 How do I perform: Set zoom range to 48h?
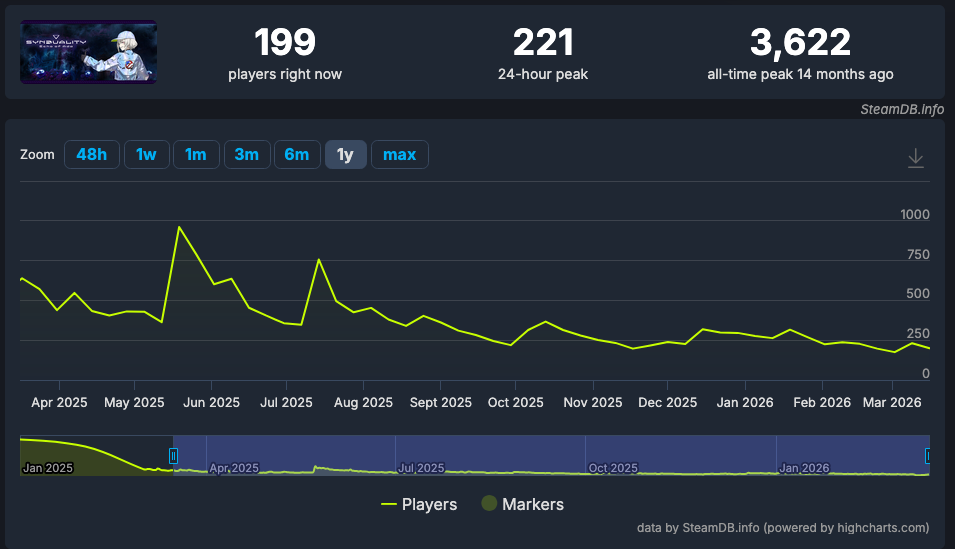pos(92,154)
